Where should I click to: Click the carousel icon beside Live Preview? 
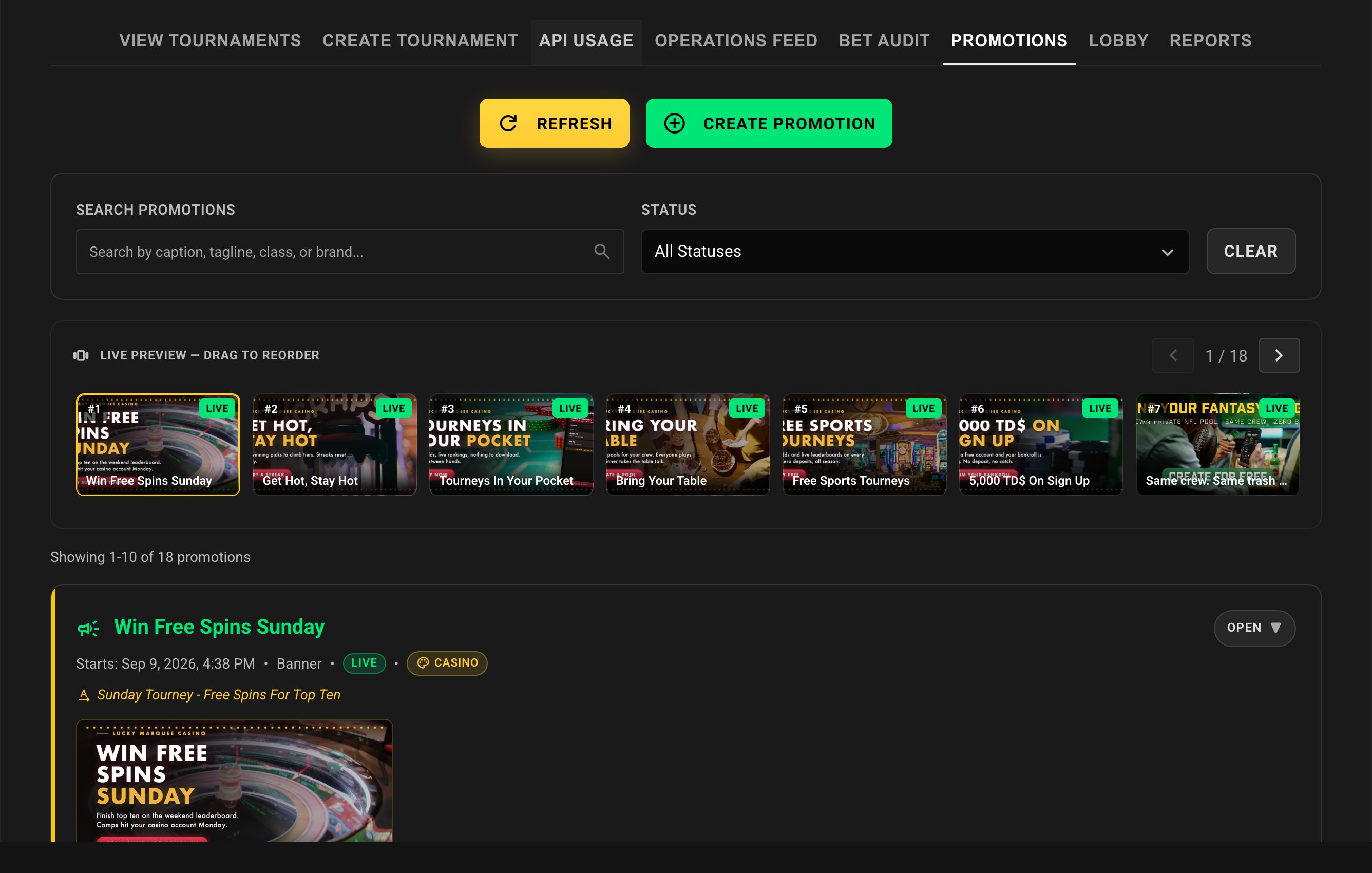[81, 355]
